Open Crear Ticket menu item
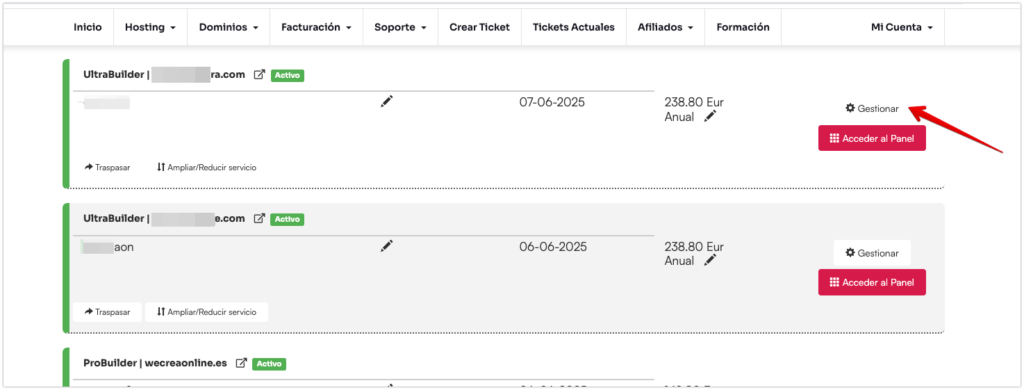 click(479, 27)
